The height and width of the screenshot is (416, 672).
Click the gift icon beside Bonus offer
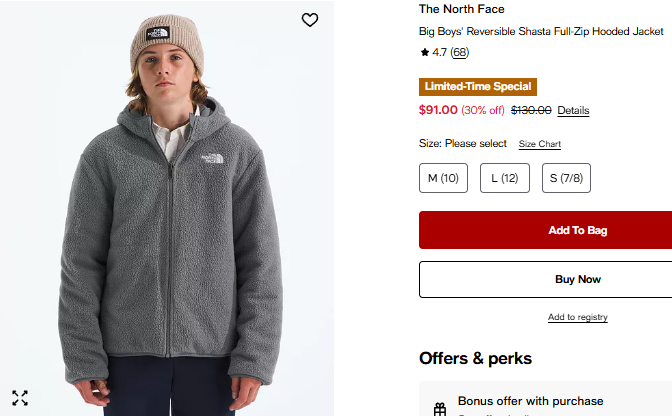[439, 408]
